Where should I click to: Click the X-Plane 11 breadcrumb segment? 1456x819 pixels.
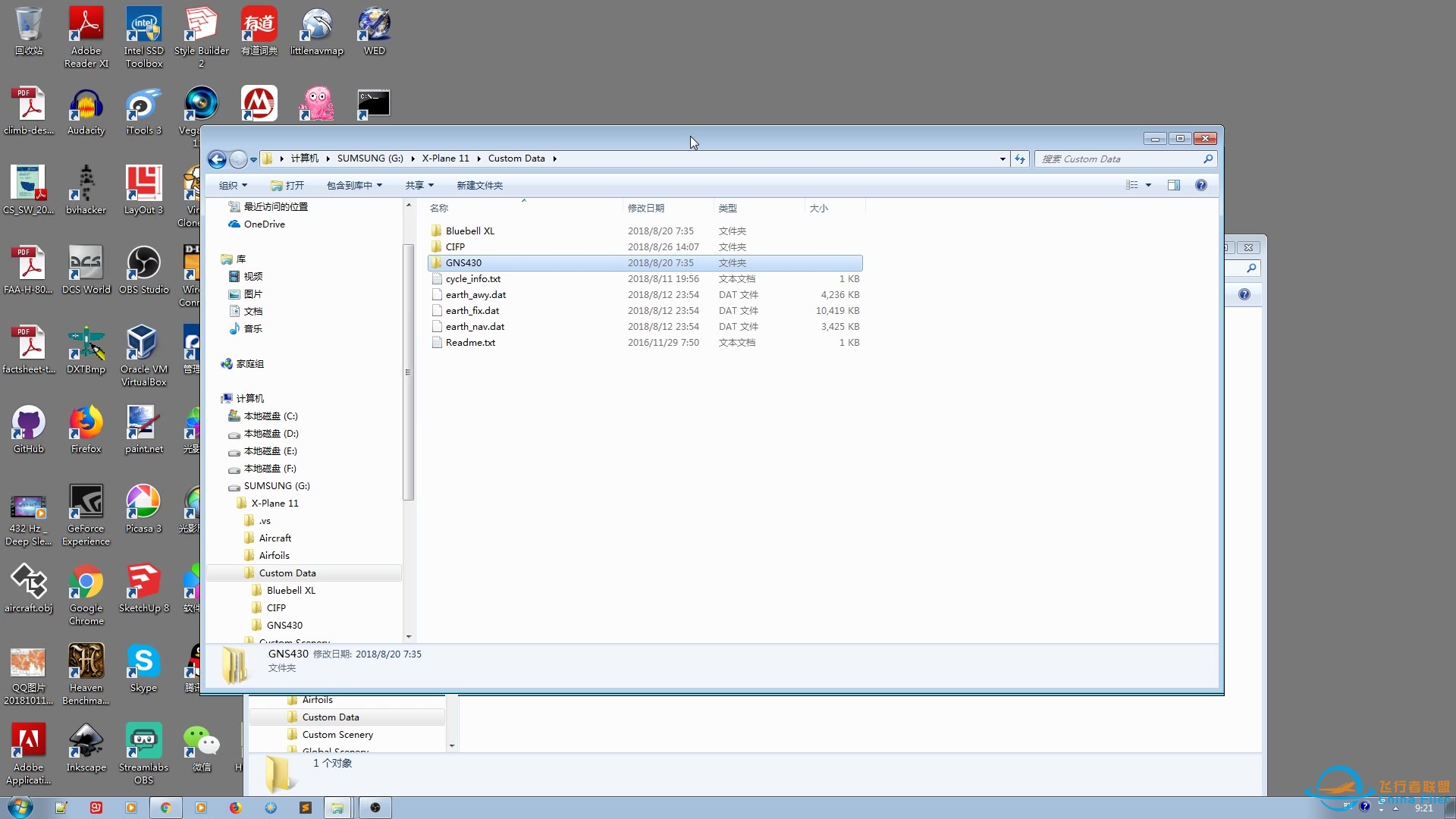click(x=446, y=158)
